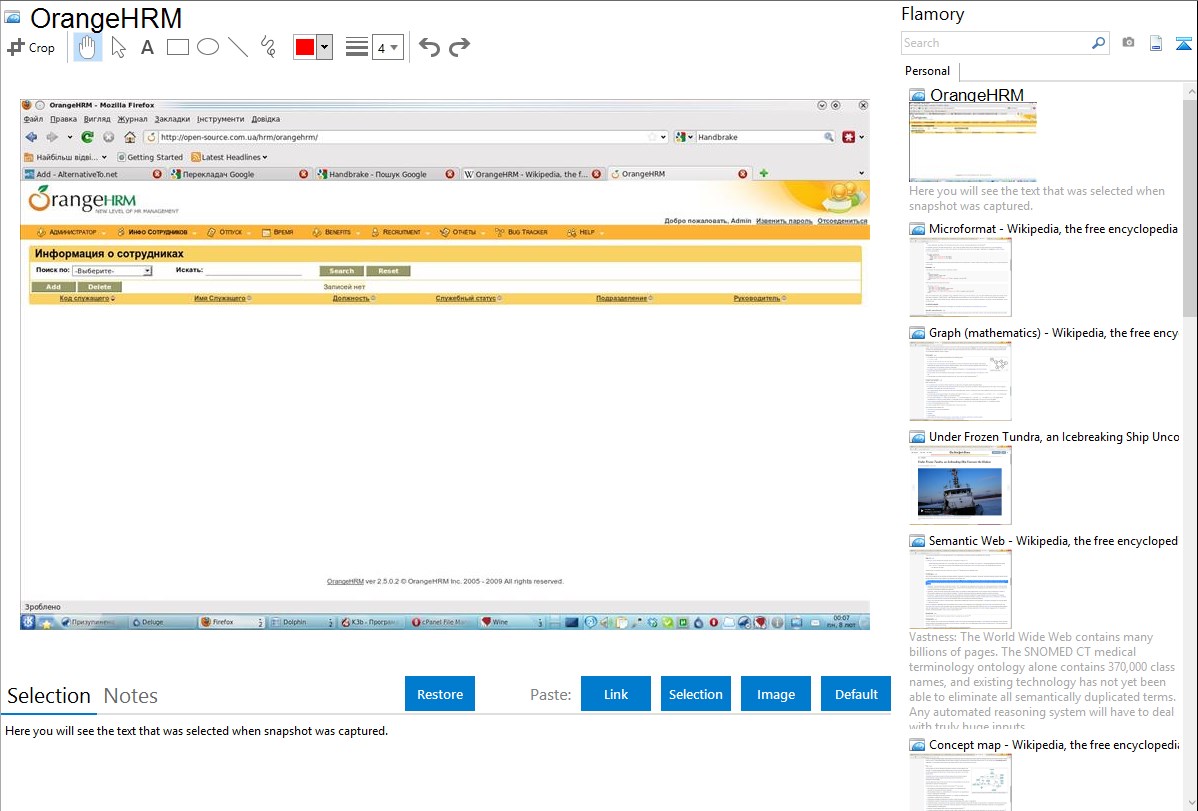This screenshot has height=811, width=1198.
Task: Open the line style icon
Action: click(357, 47)
